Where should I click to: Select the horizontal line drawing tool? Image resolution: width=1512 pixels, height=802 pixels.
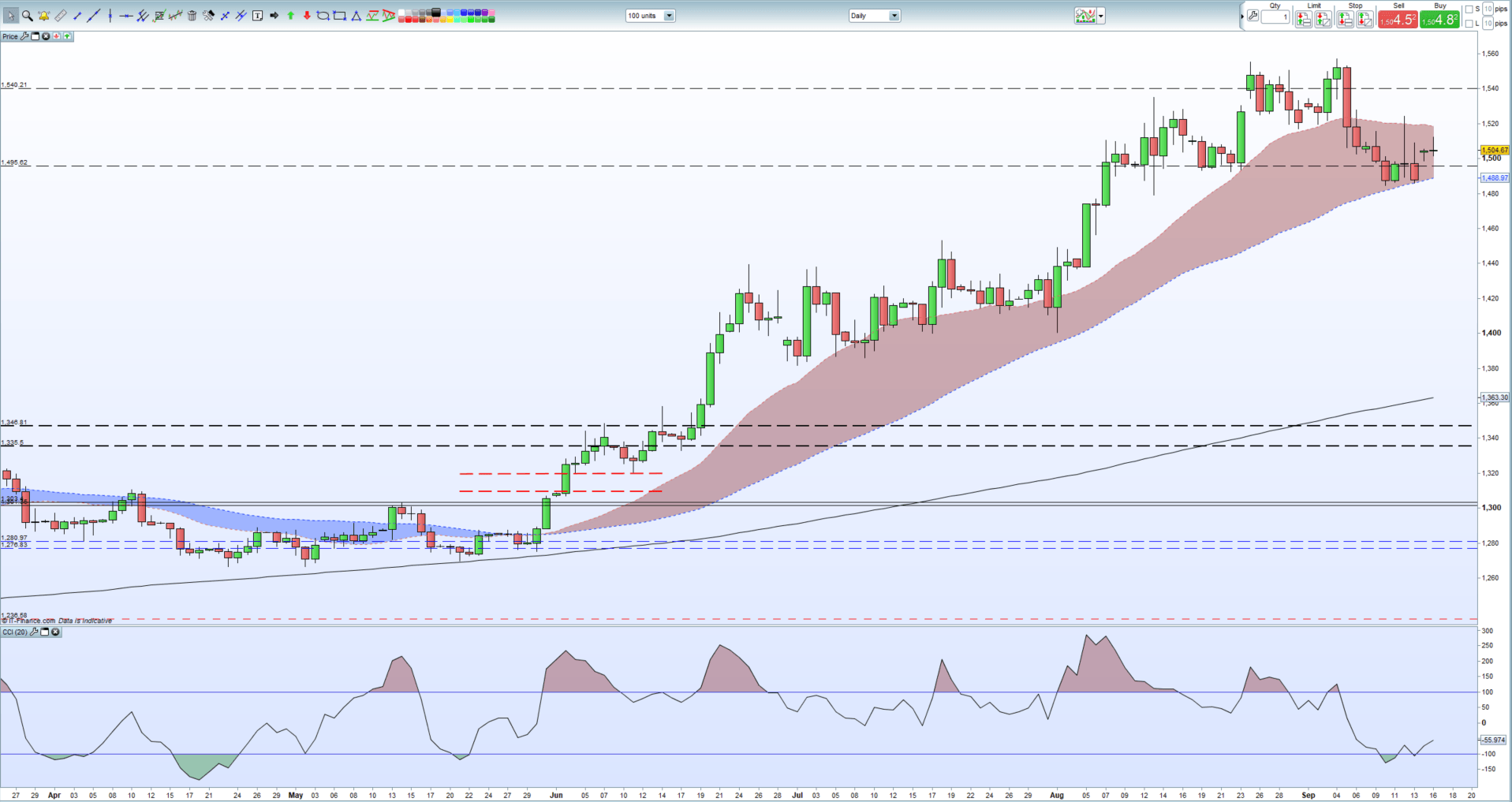click(126, 16)
